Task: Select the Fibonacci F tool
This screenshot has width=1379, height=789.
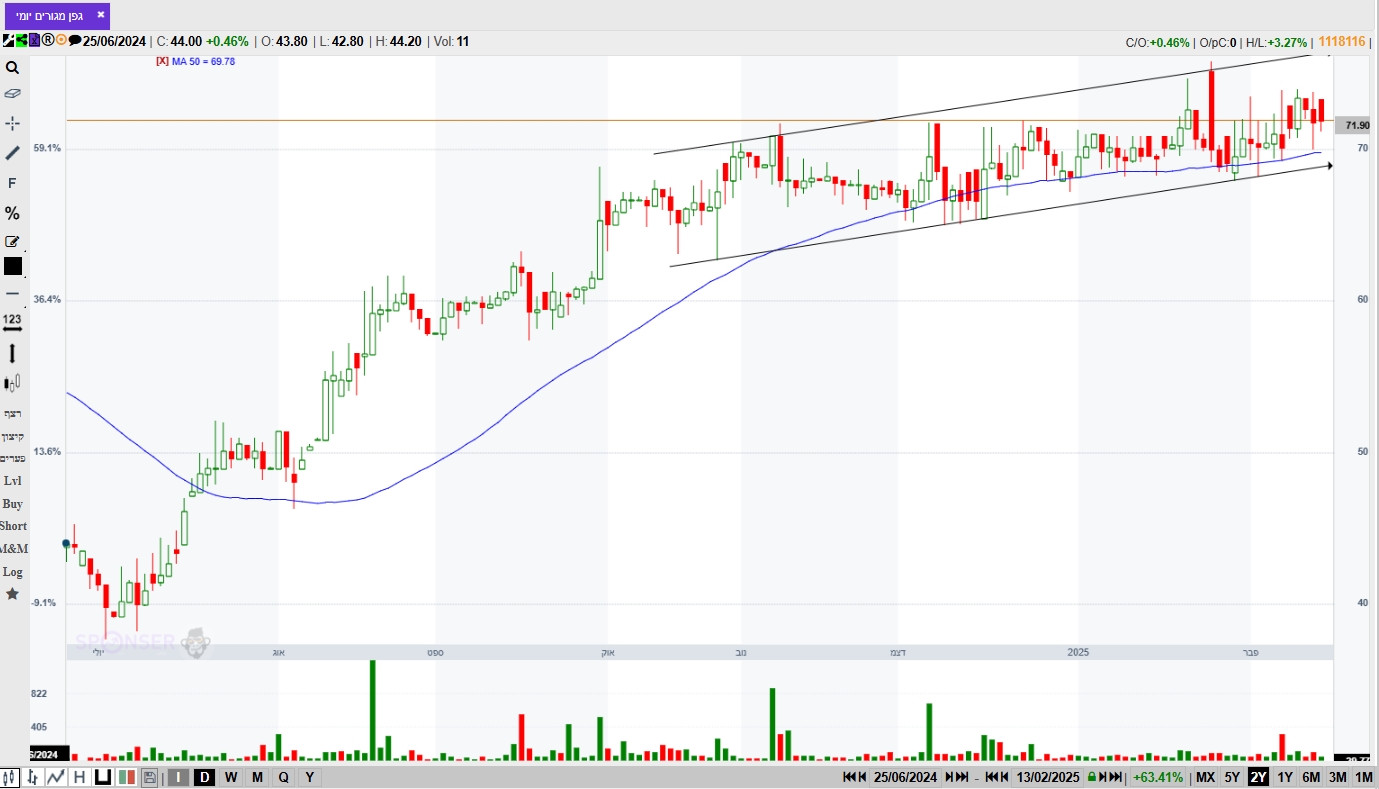Action: 12,183
